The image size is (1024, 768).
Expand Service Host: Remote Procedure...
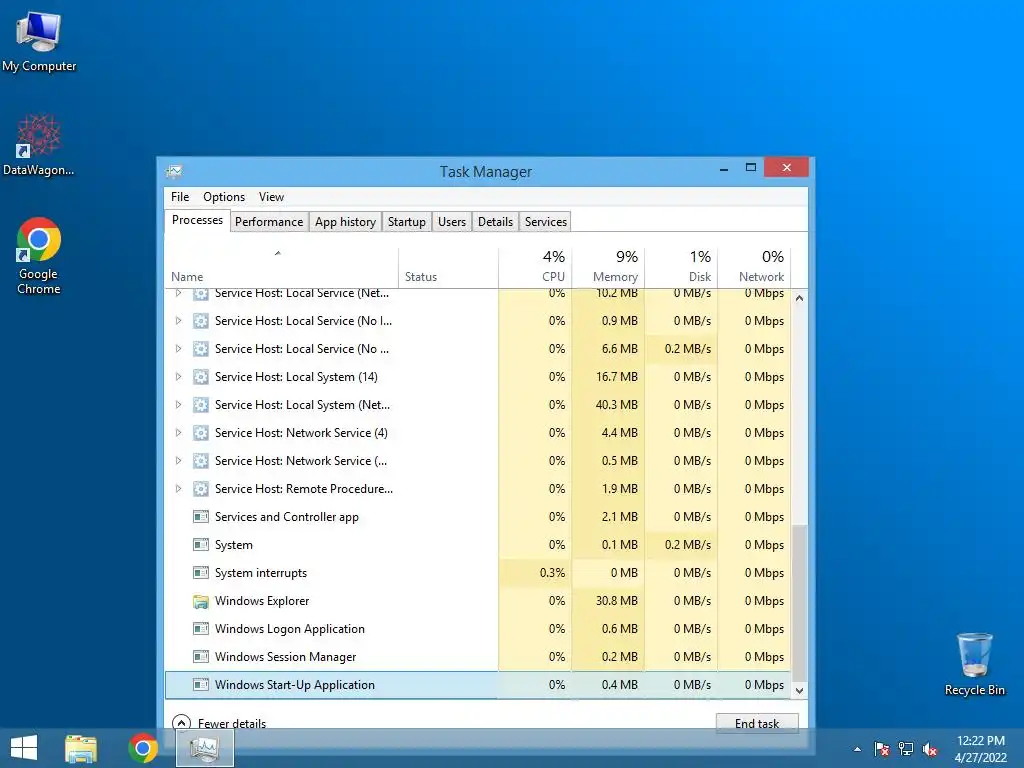click(178, 489)
